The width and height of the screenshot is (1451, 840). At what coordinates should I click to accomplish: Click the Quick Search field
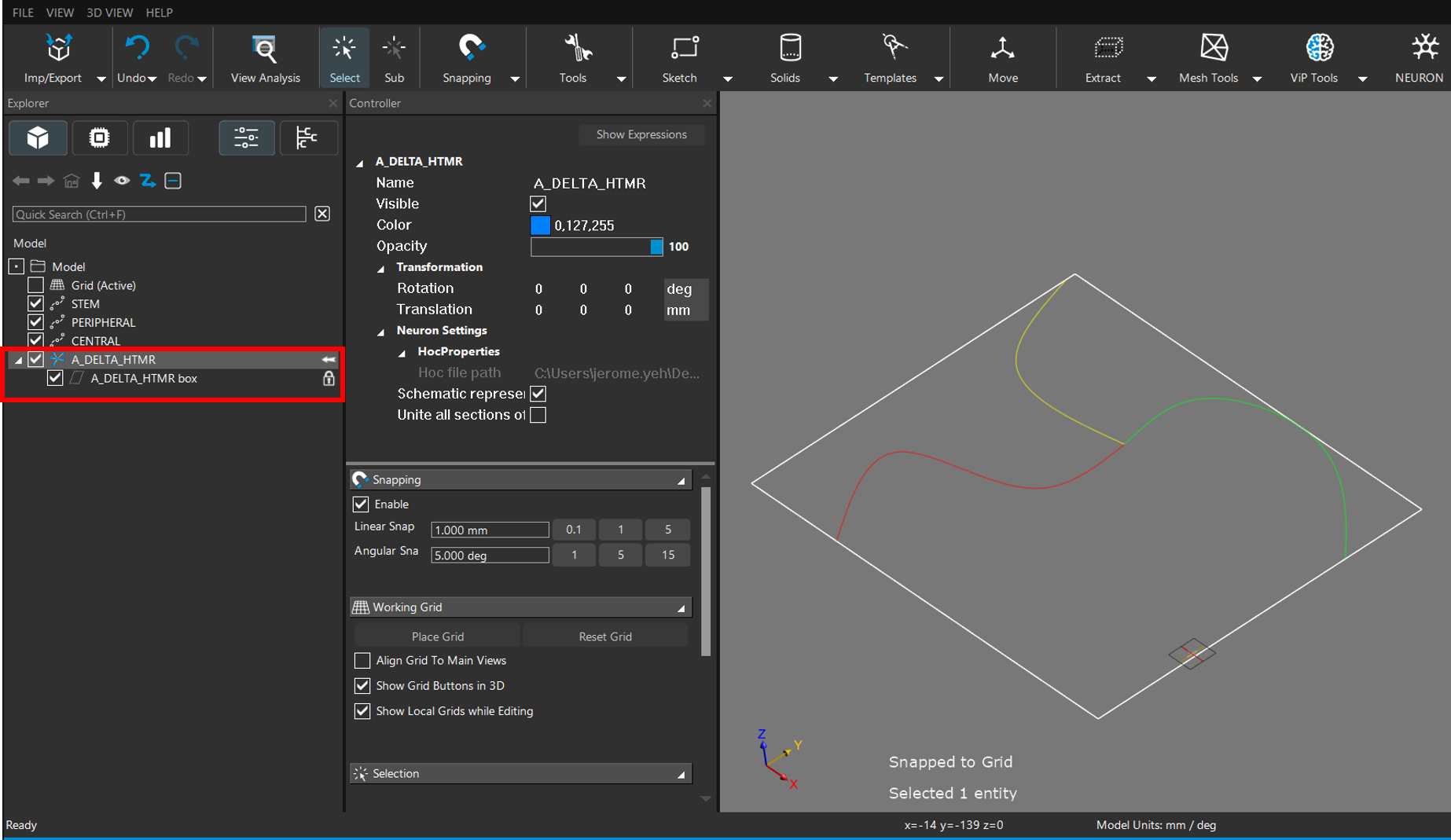[159, 214]
